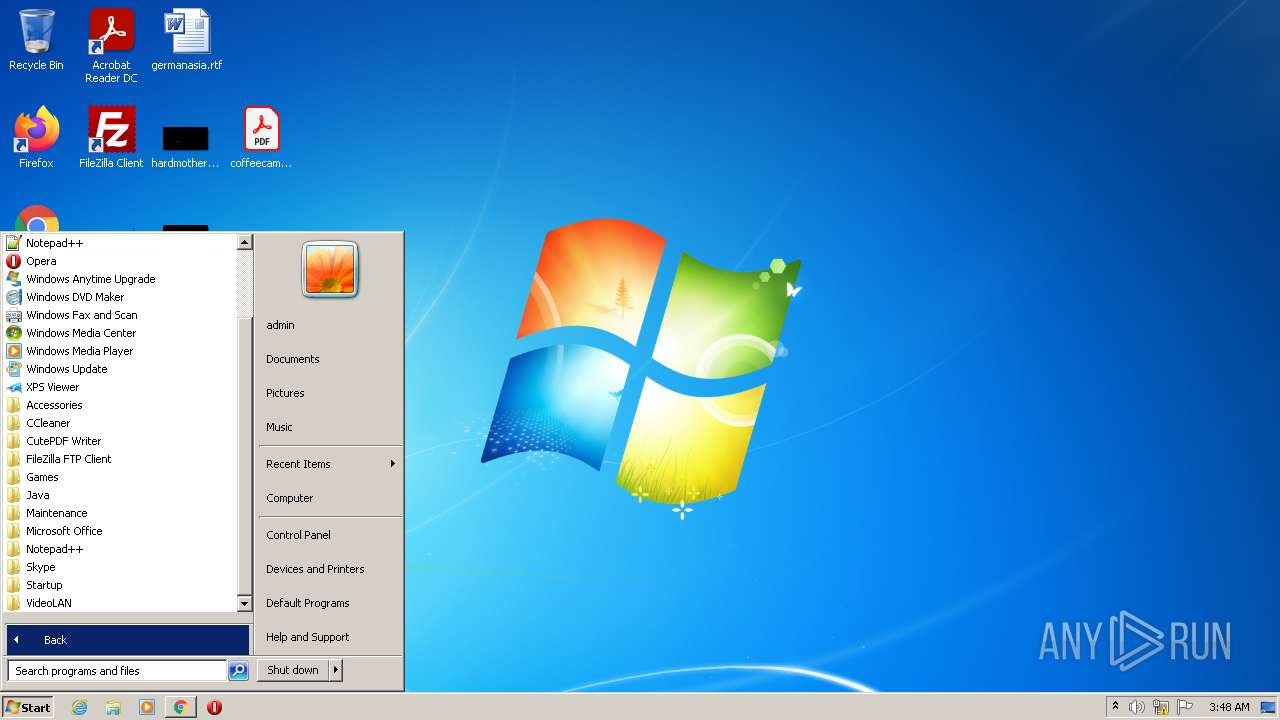This screenshot has height=720, width=1280.
Task: Launch Windows Media Player from taskbar
Action: point(147,707)
